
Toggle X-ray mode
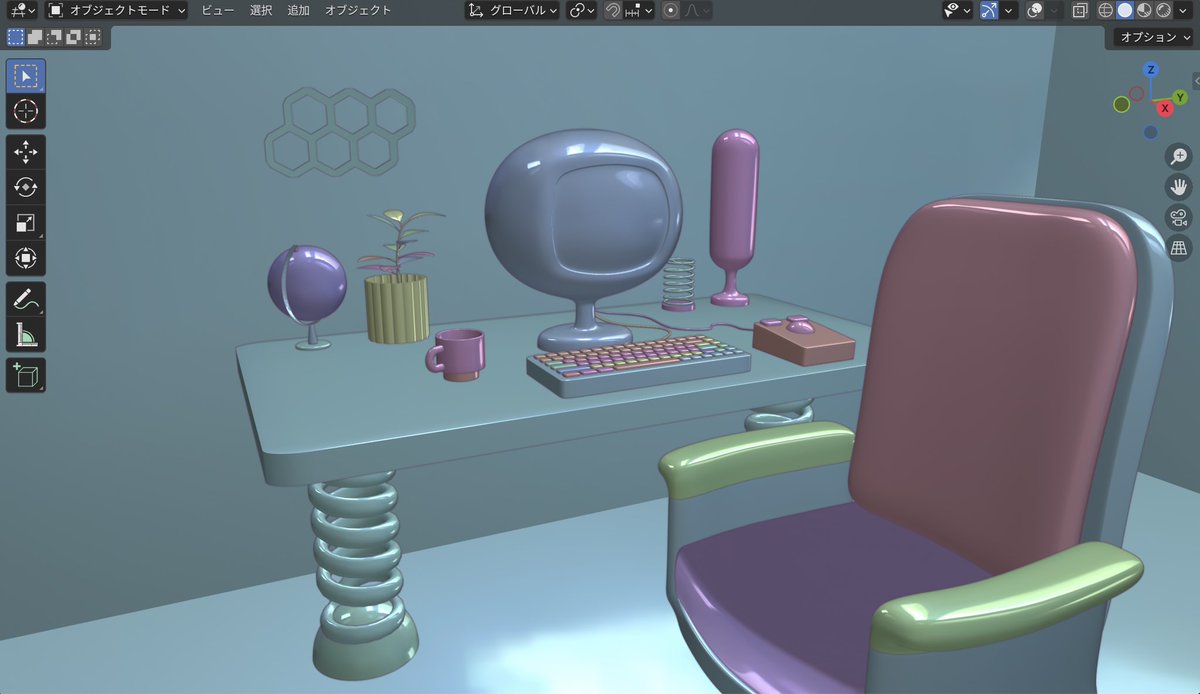tap(1081, 10)
